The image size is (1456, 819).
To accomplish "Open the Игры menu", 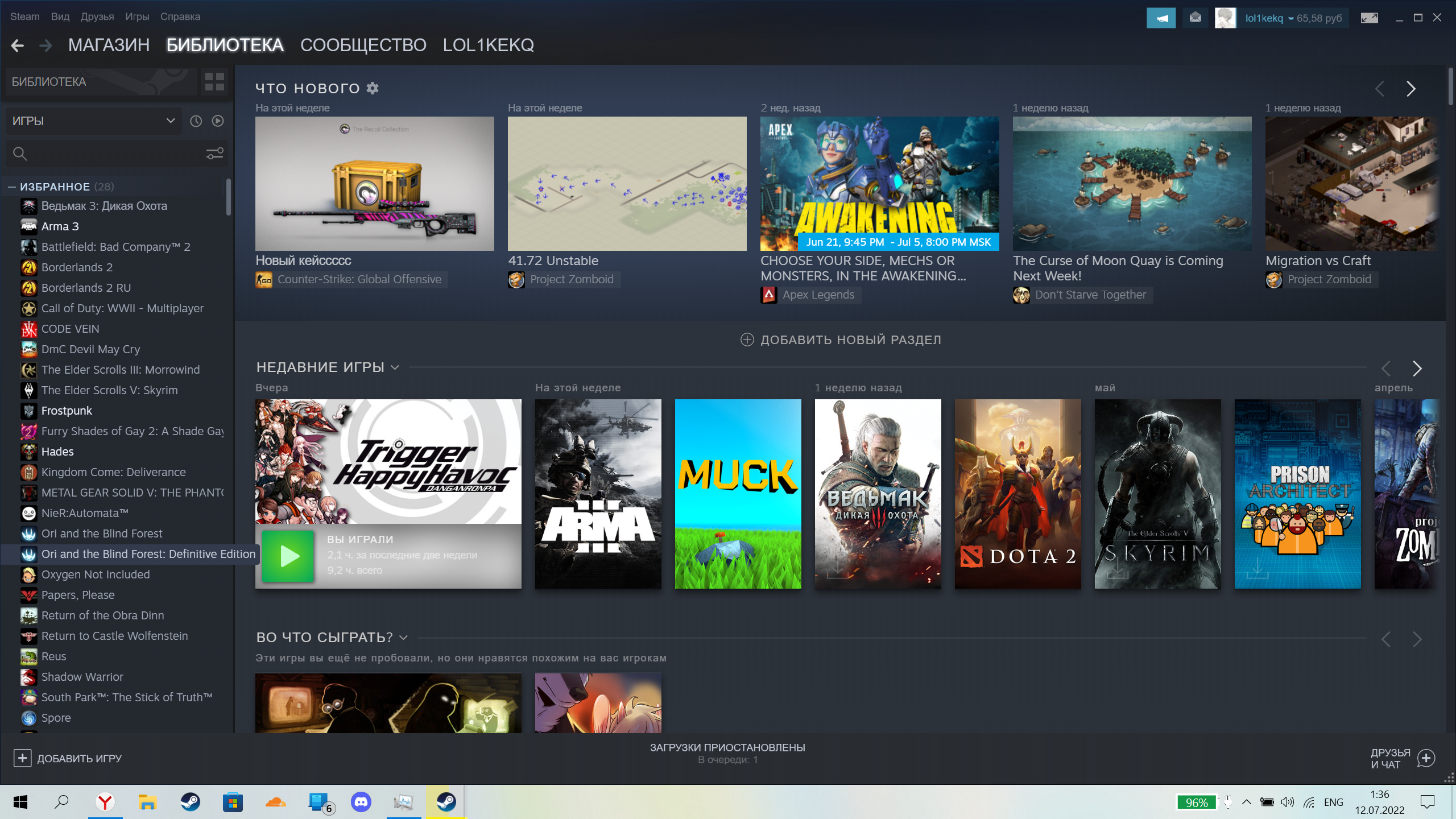I will pos(137,16).
